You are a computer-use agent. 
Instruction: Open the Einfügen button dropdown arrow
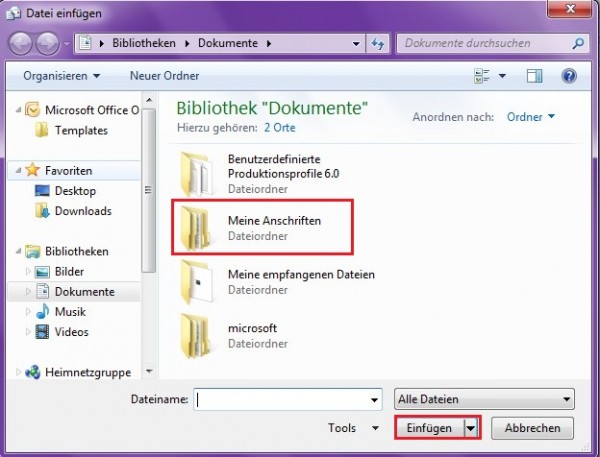471,428
